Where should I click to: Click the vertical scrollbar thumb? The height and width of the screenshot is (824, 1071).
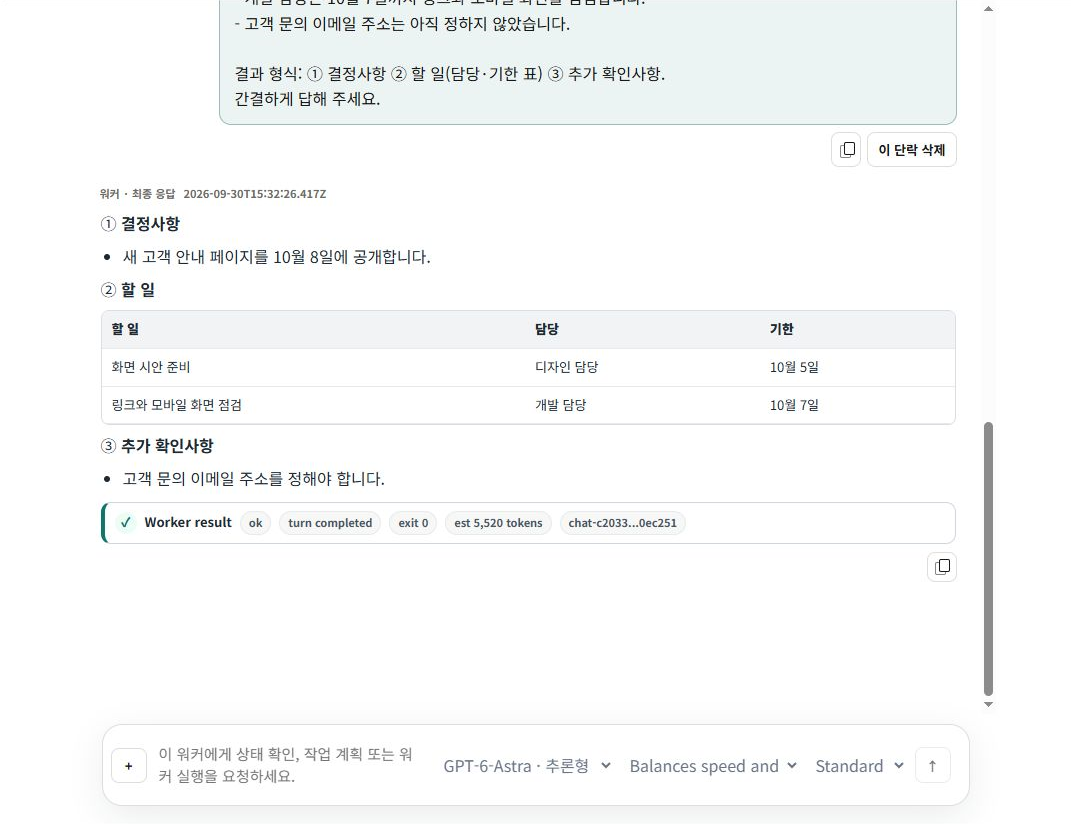coord(988,558)
